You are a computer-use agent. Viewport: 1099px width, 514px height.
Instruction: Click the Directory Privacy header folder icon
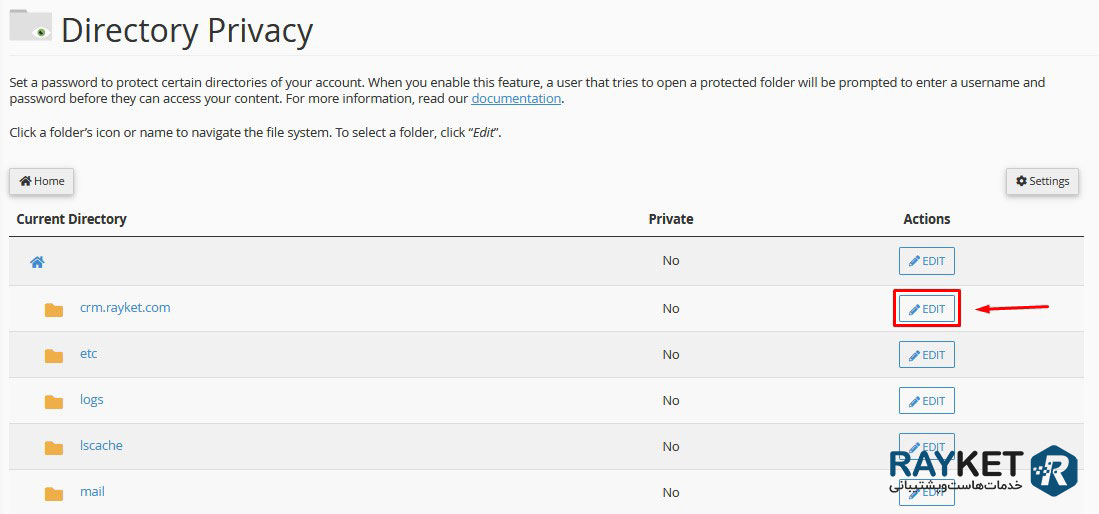pos(30,27)
